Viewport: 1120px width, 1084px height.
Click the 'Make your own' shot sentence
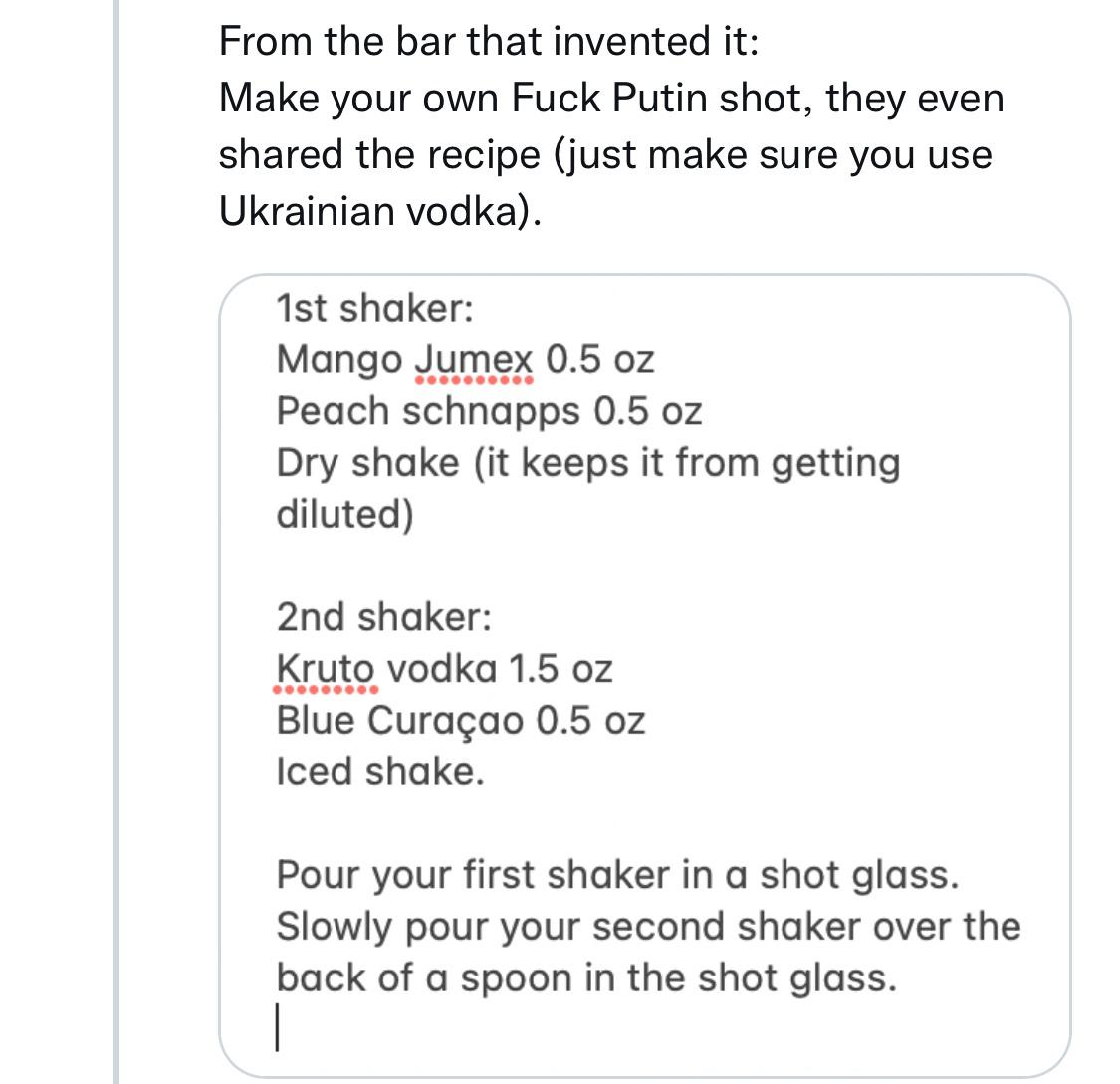coord(611,99)
